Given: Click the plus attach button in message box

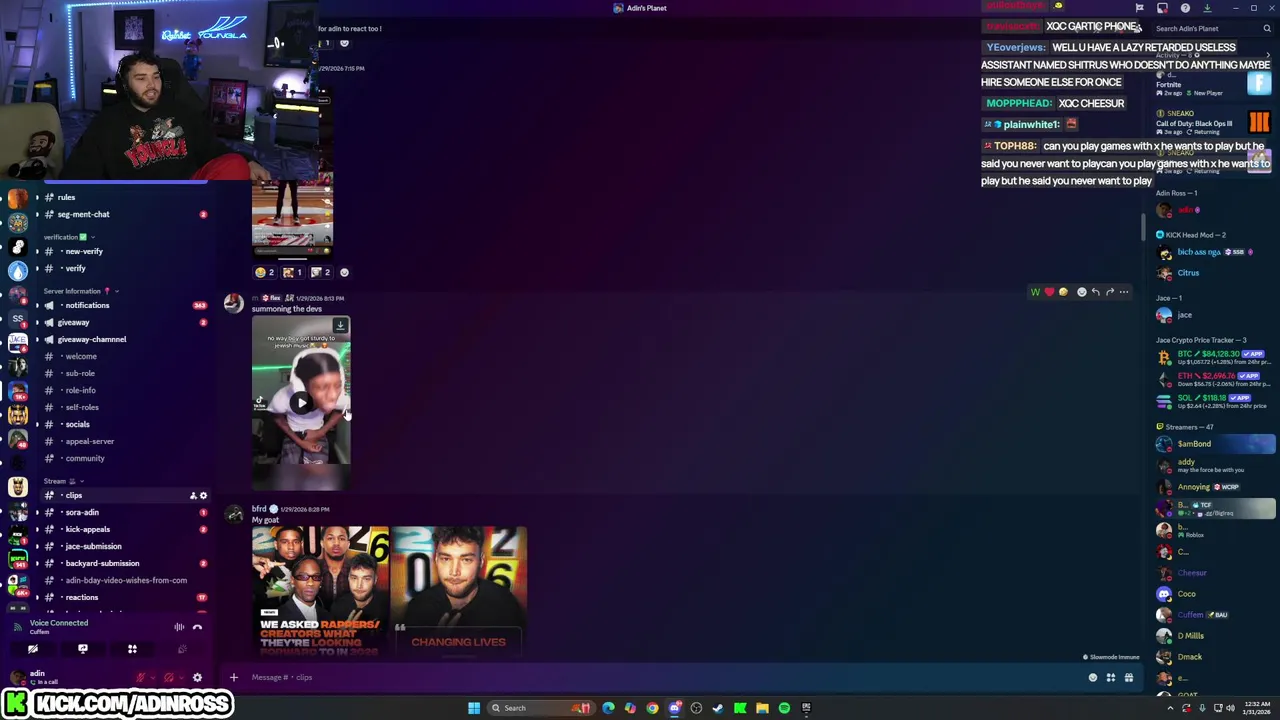Looking at the screenshot, I should click(233, 677).
